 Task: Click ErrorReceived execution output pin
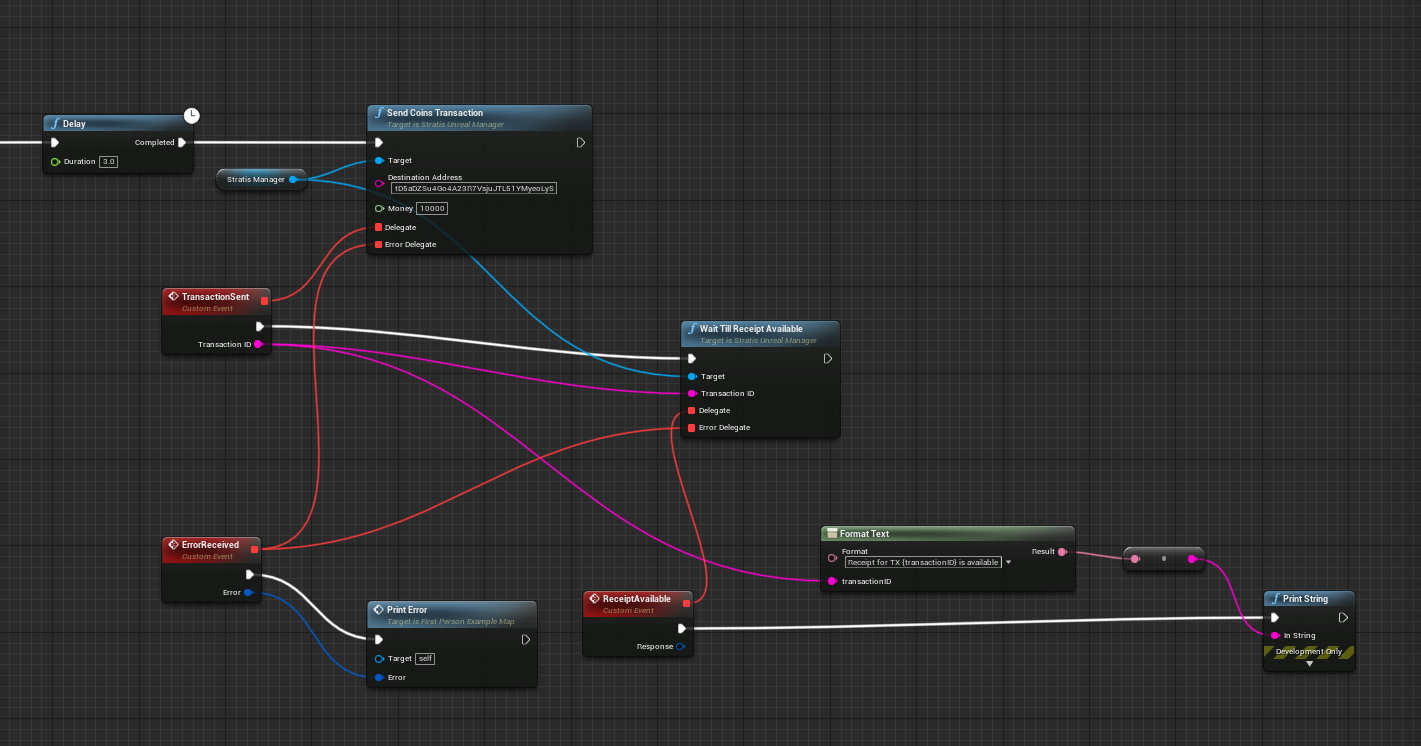point(250,574)
